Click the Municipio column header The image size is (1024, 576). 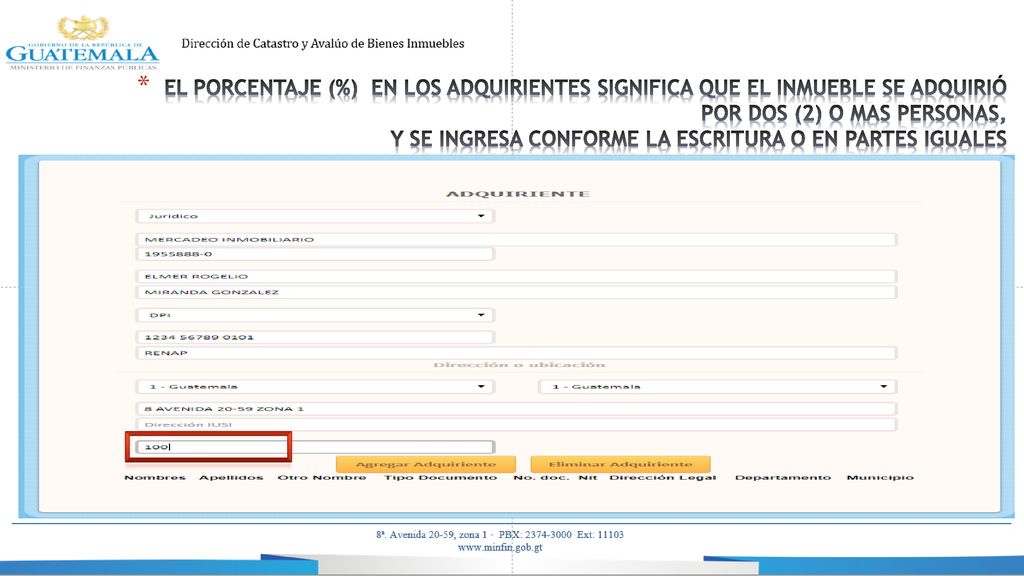coord(880,477)
